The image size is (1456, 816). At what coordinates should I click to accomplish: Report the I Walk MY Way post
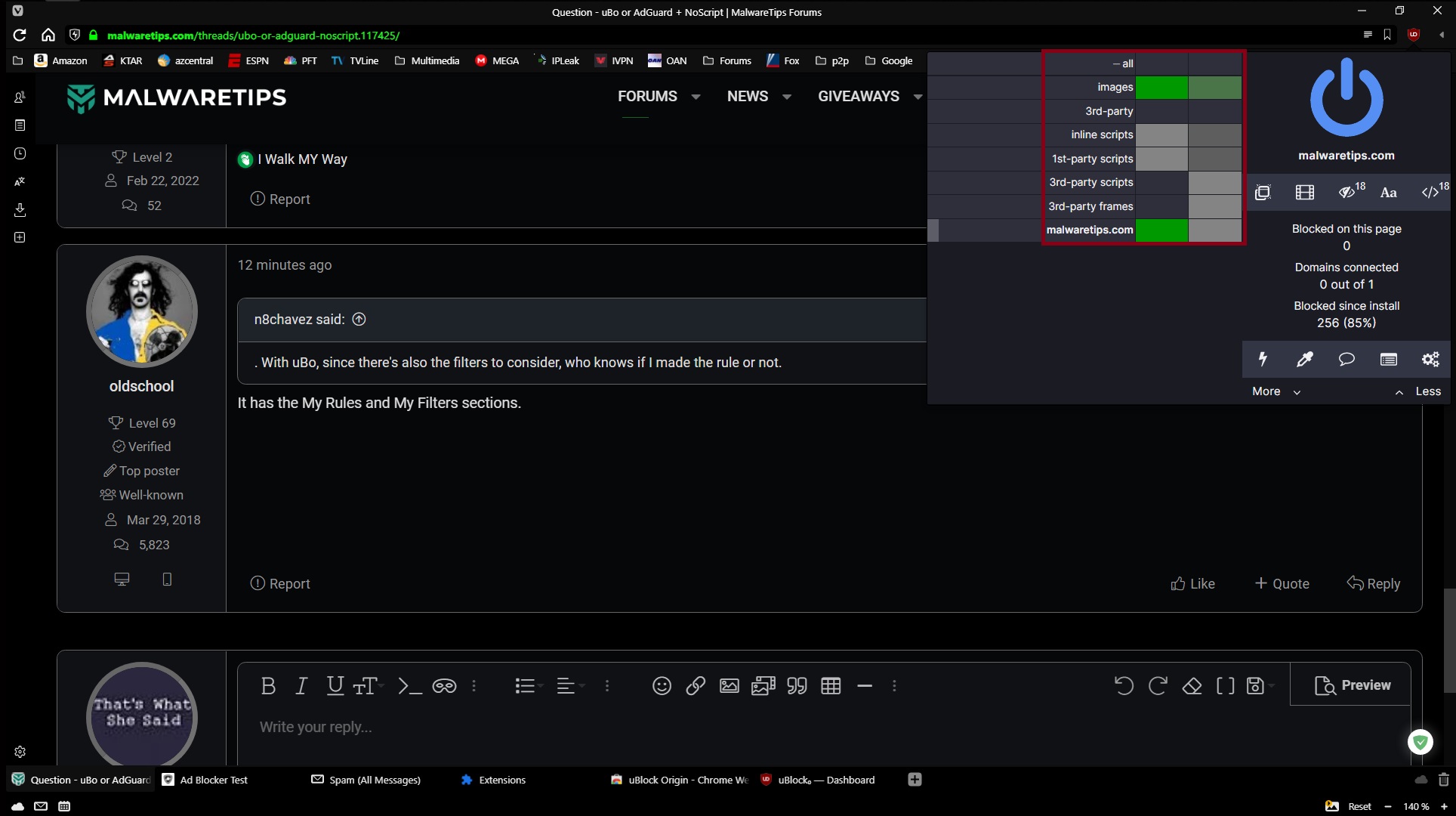tap(280, 199)
